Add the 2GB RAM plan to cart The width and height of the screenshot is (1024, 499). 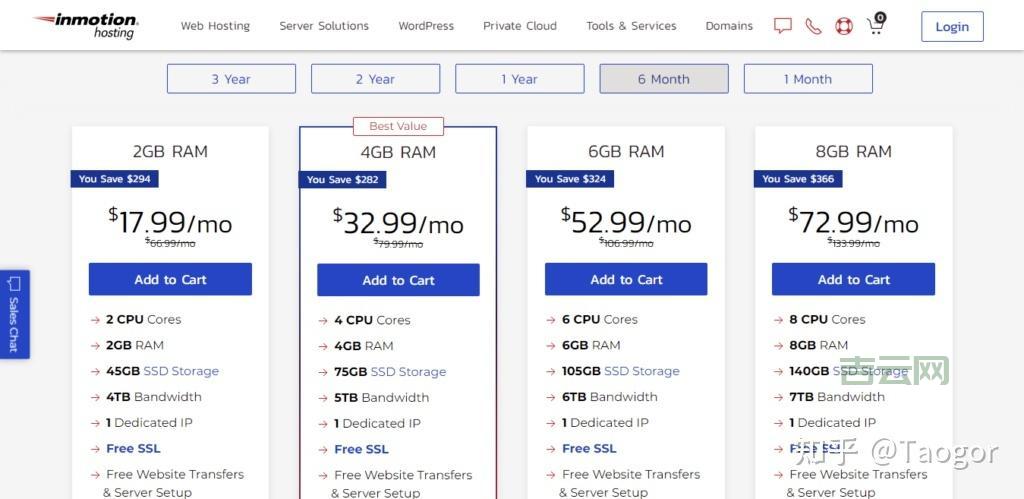(x=170, y=280)
